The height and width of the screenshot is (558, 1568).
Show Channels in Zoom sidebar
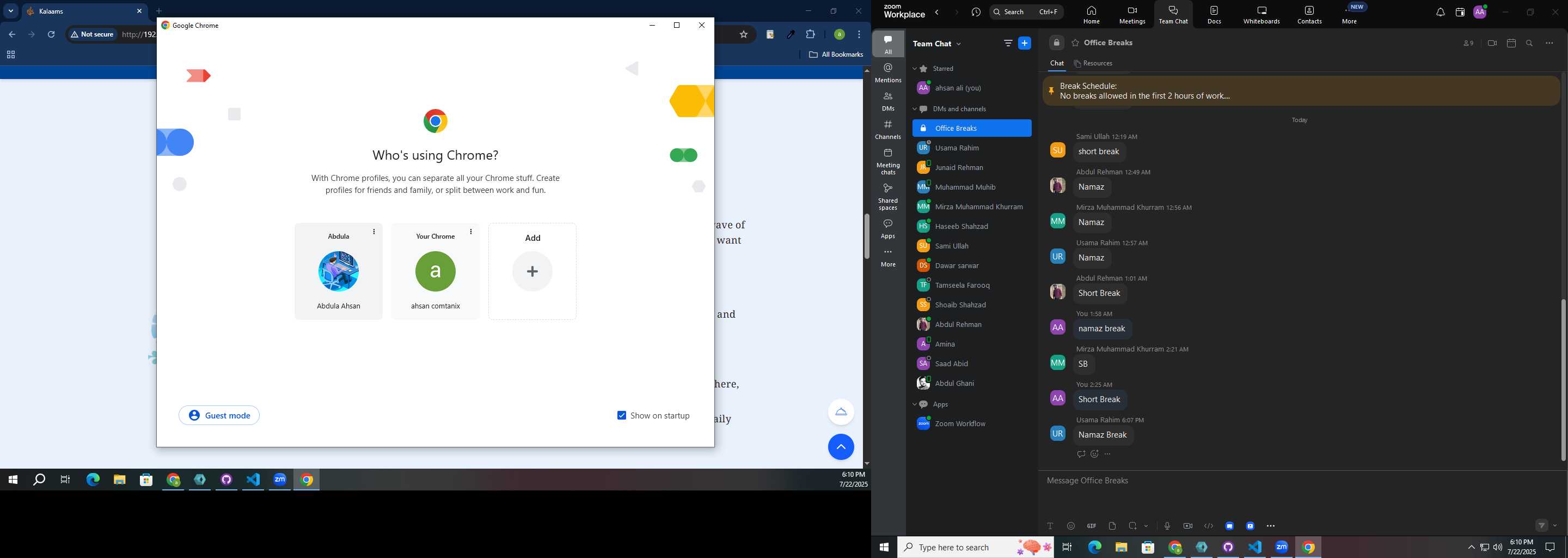tap(888, 130)
